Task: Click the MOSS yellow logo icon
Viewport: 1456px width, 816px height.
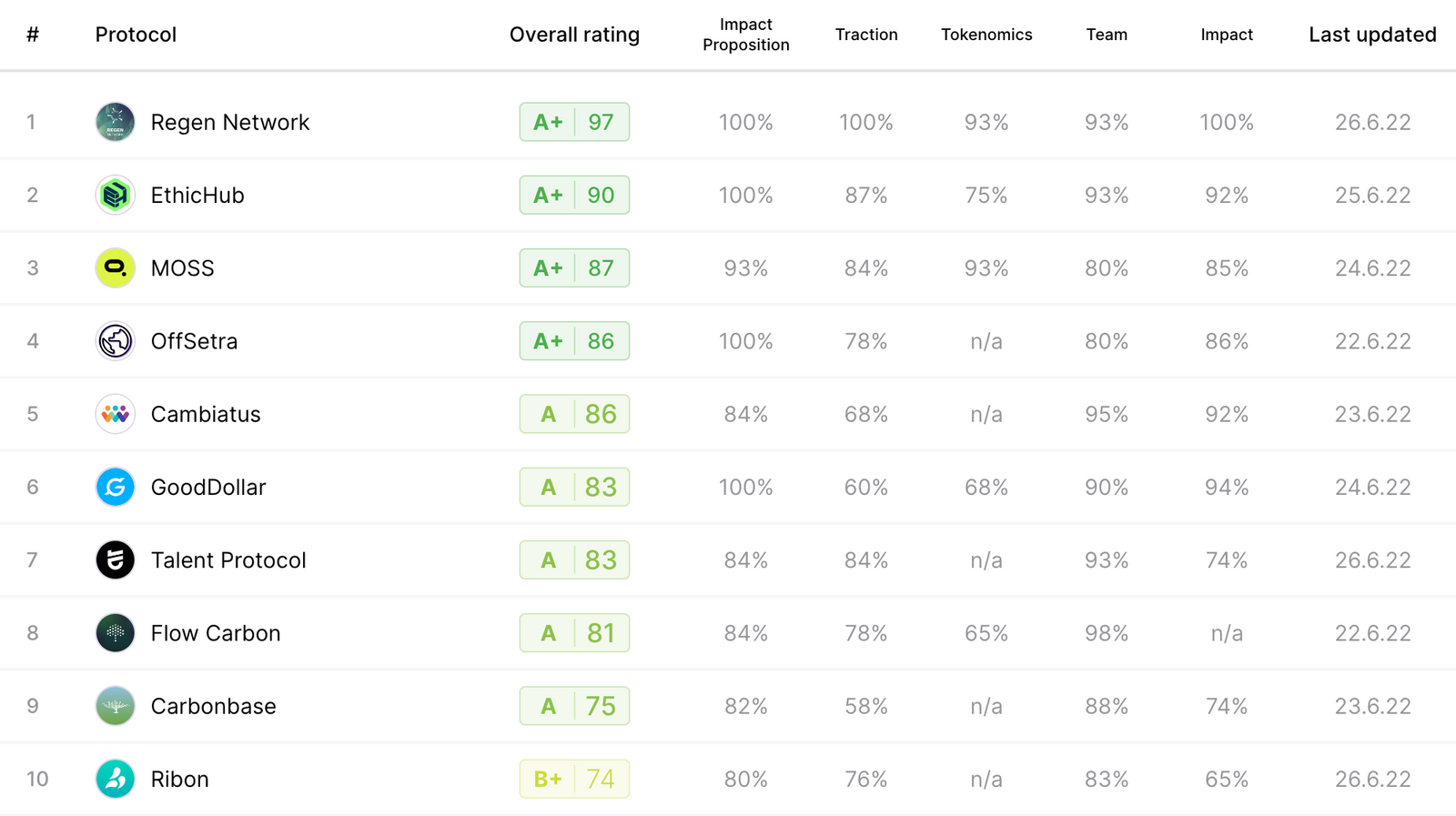Action: [x=116, y=268]
